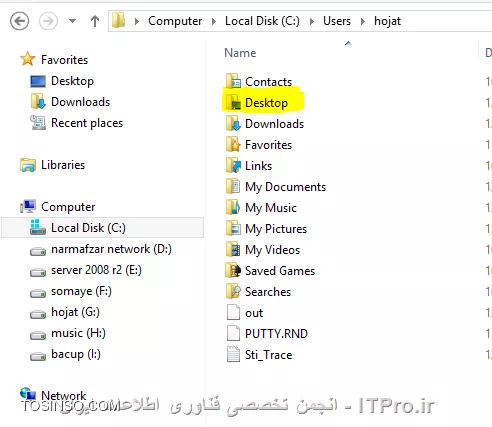Open music (H:) drive in sidebar
The width and height of the screenshot is (492, 427).
(x=78, y=333)
